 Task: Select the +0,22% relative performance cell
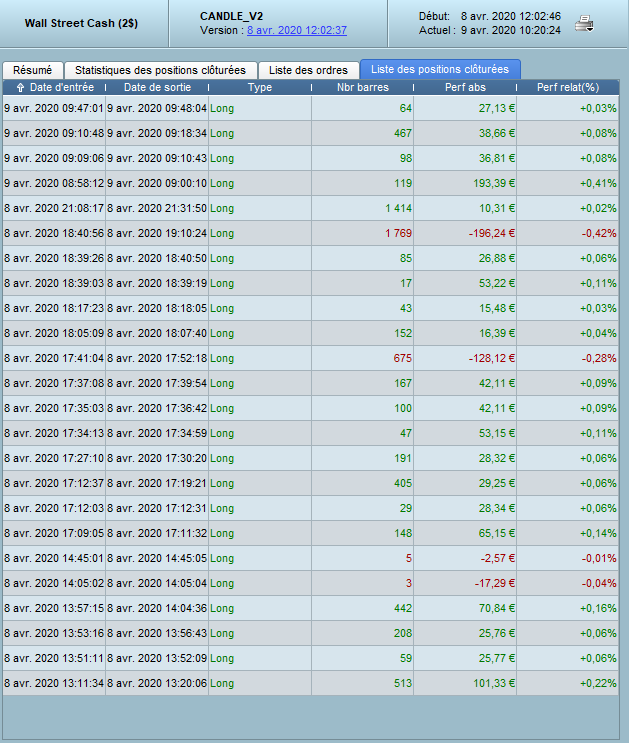coord(568,684)
